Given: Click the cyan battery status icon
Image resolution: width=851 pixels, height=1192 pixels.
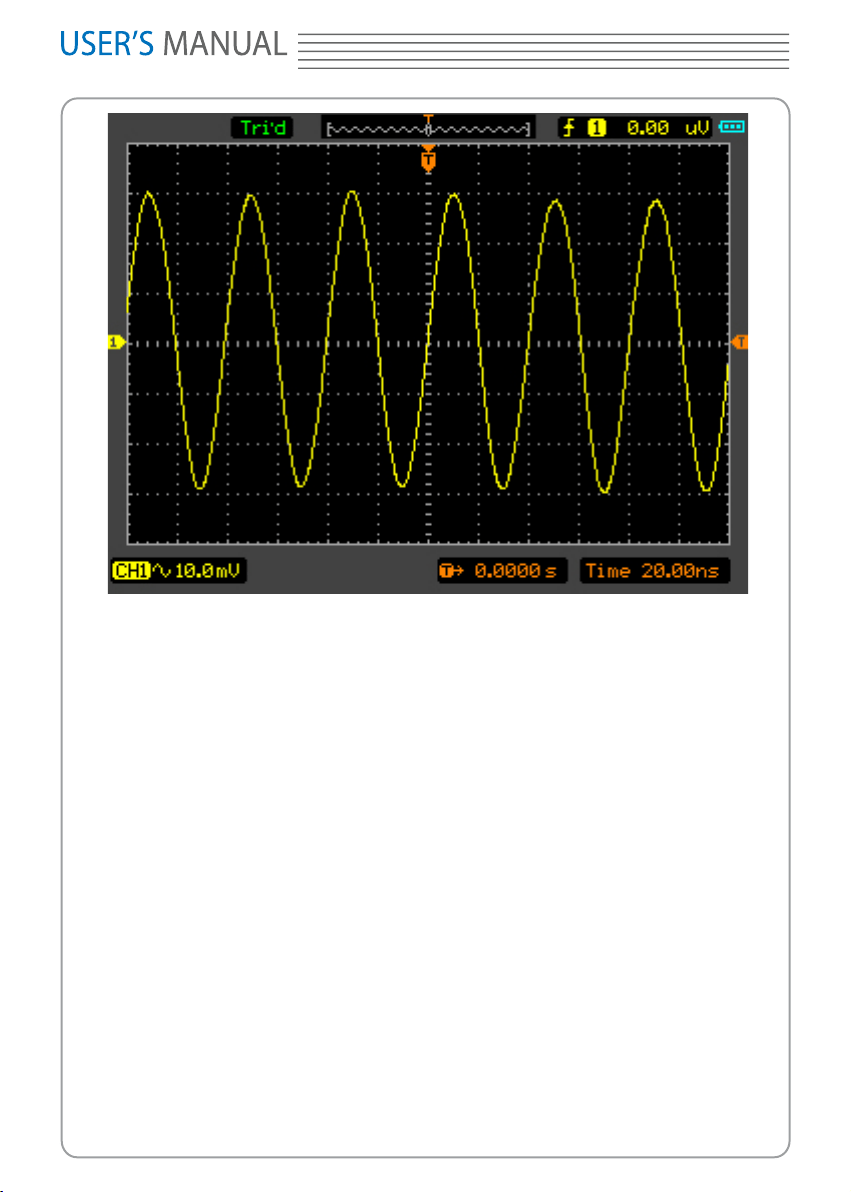Looking at the screenshot, I should coord(732,126).
